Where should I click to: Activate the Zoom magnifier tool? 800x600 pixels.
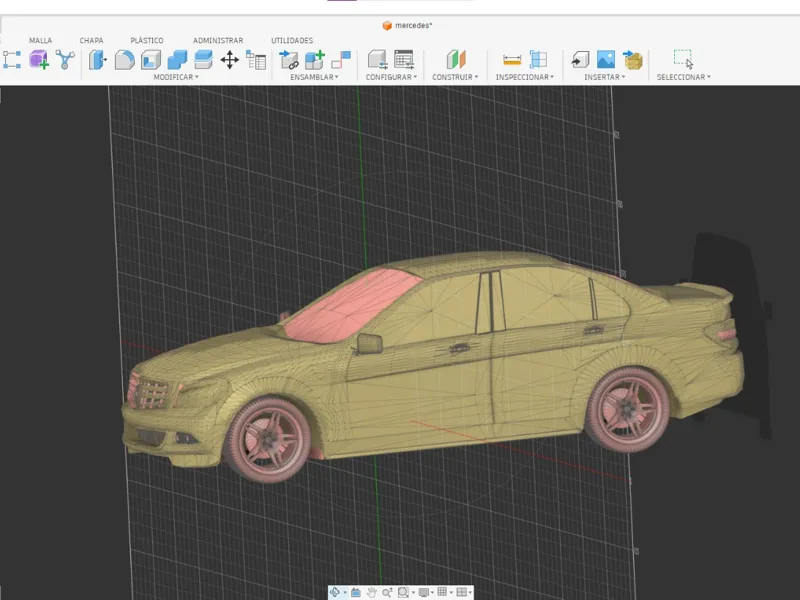tap(387, 592)
